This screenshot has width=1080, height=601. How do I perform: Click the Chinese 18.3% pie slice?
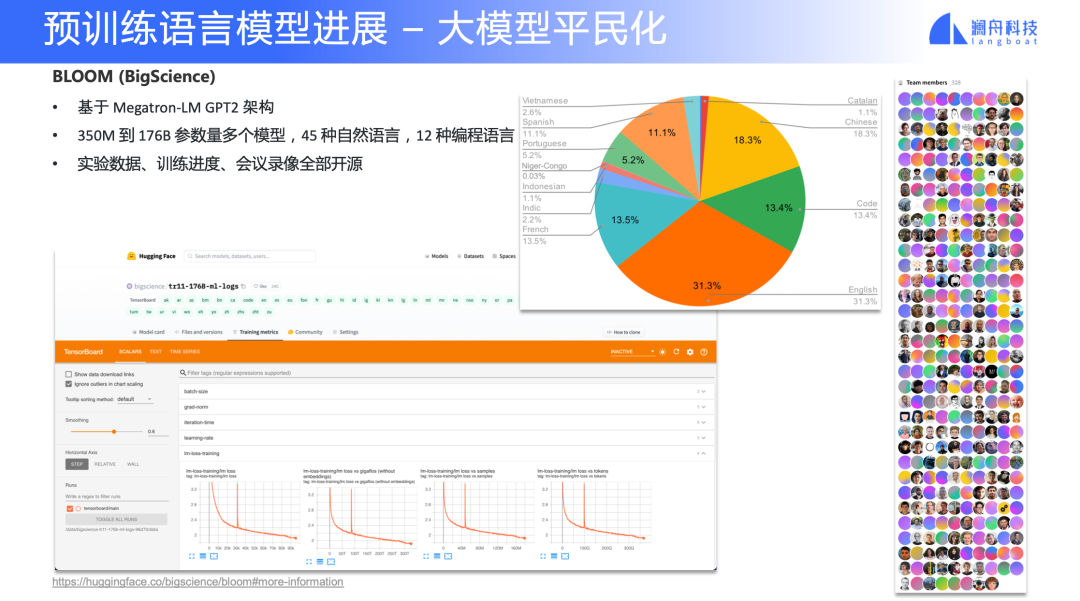coord(747,141)
